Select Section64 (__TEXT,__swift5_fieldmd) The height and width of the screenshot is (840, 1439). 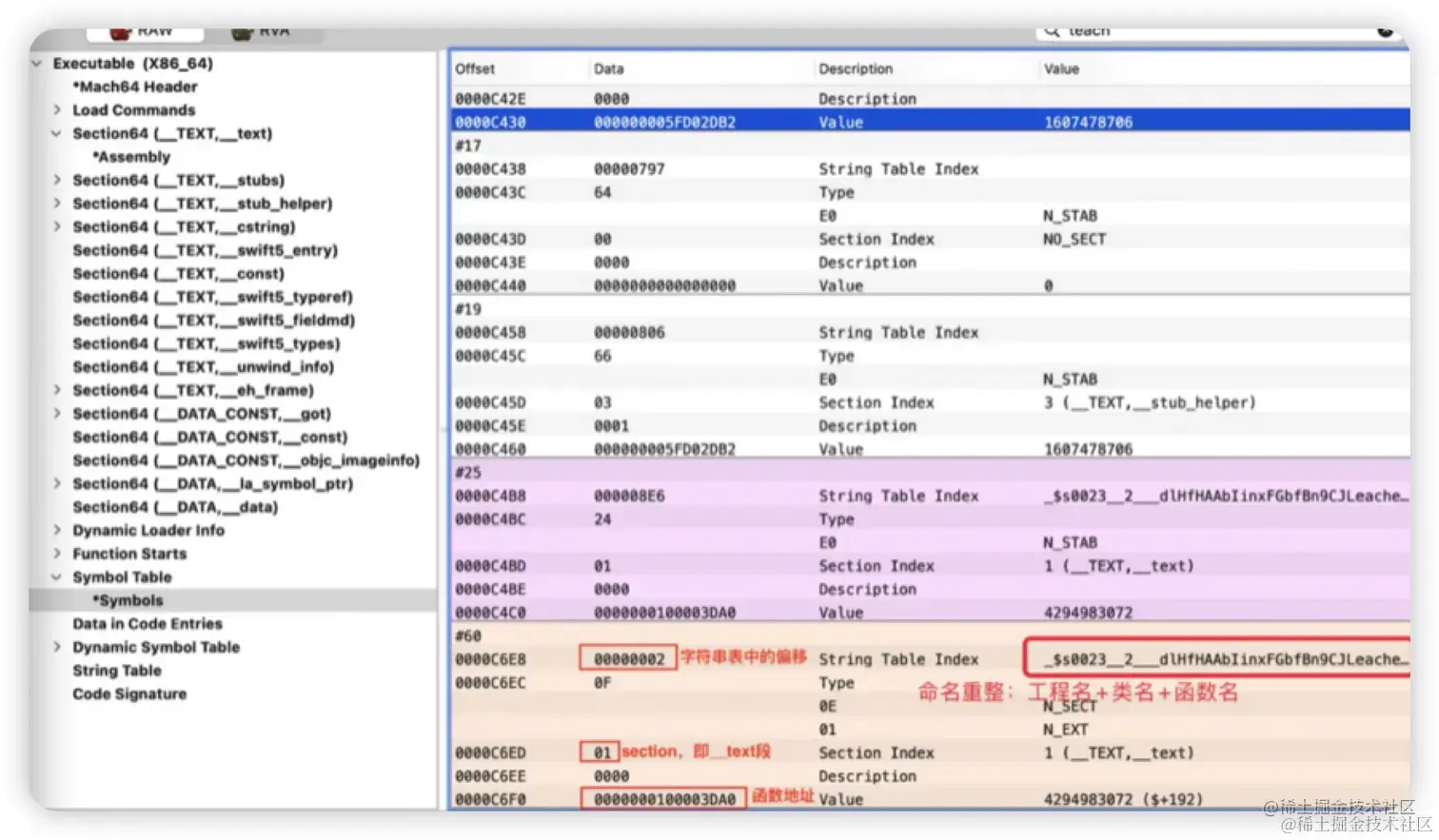(214, 321)
